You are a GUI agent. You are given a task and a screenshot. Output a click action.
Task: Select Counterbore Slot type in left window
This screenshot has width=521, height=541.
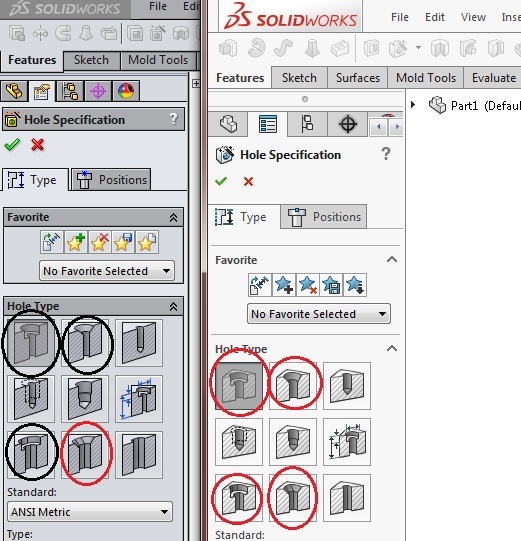click(31, 454)
